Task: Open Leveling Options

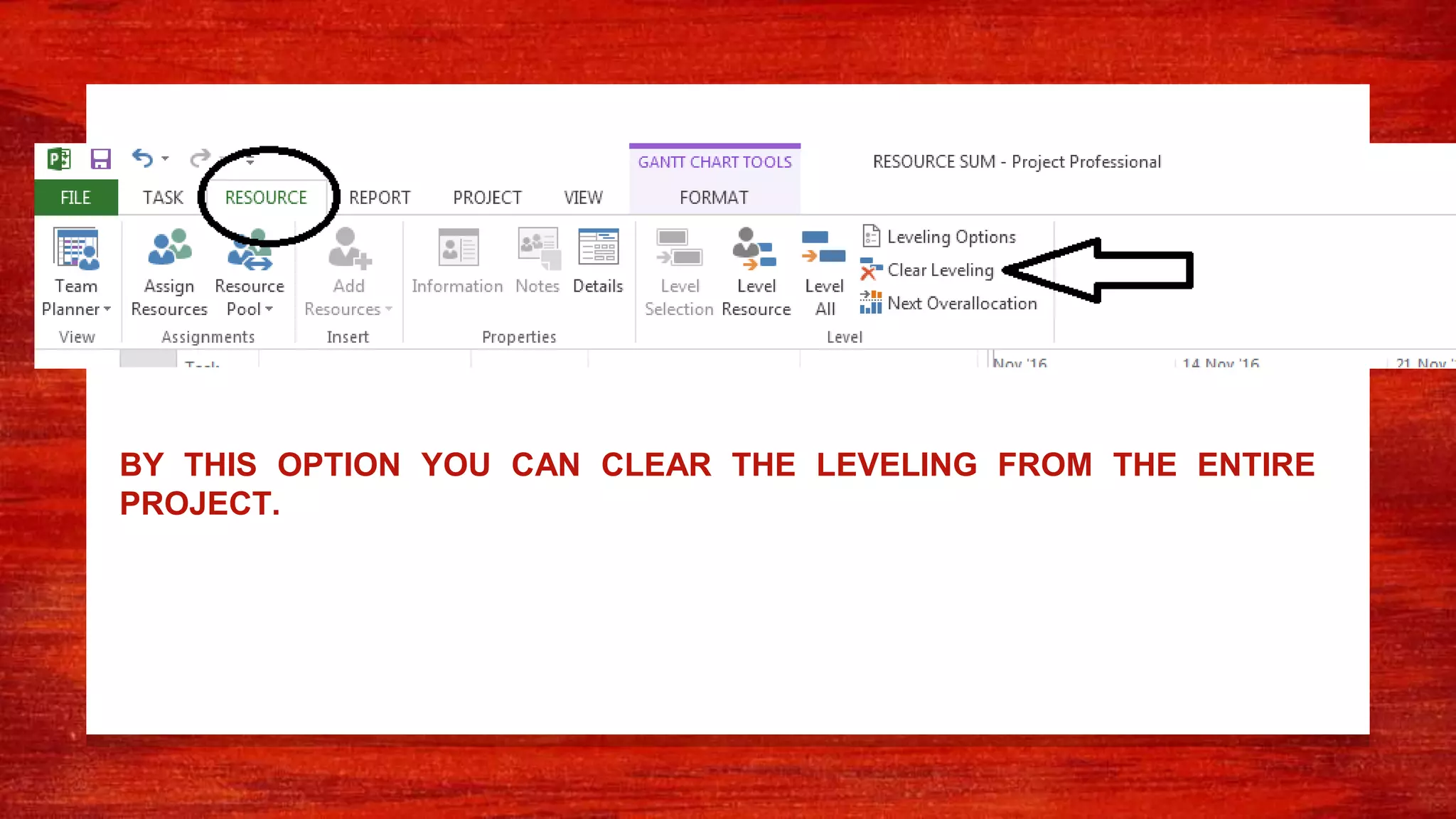Action: (x=938, y=237)
